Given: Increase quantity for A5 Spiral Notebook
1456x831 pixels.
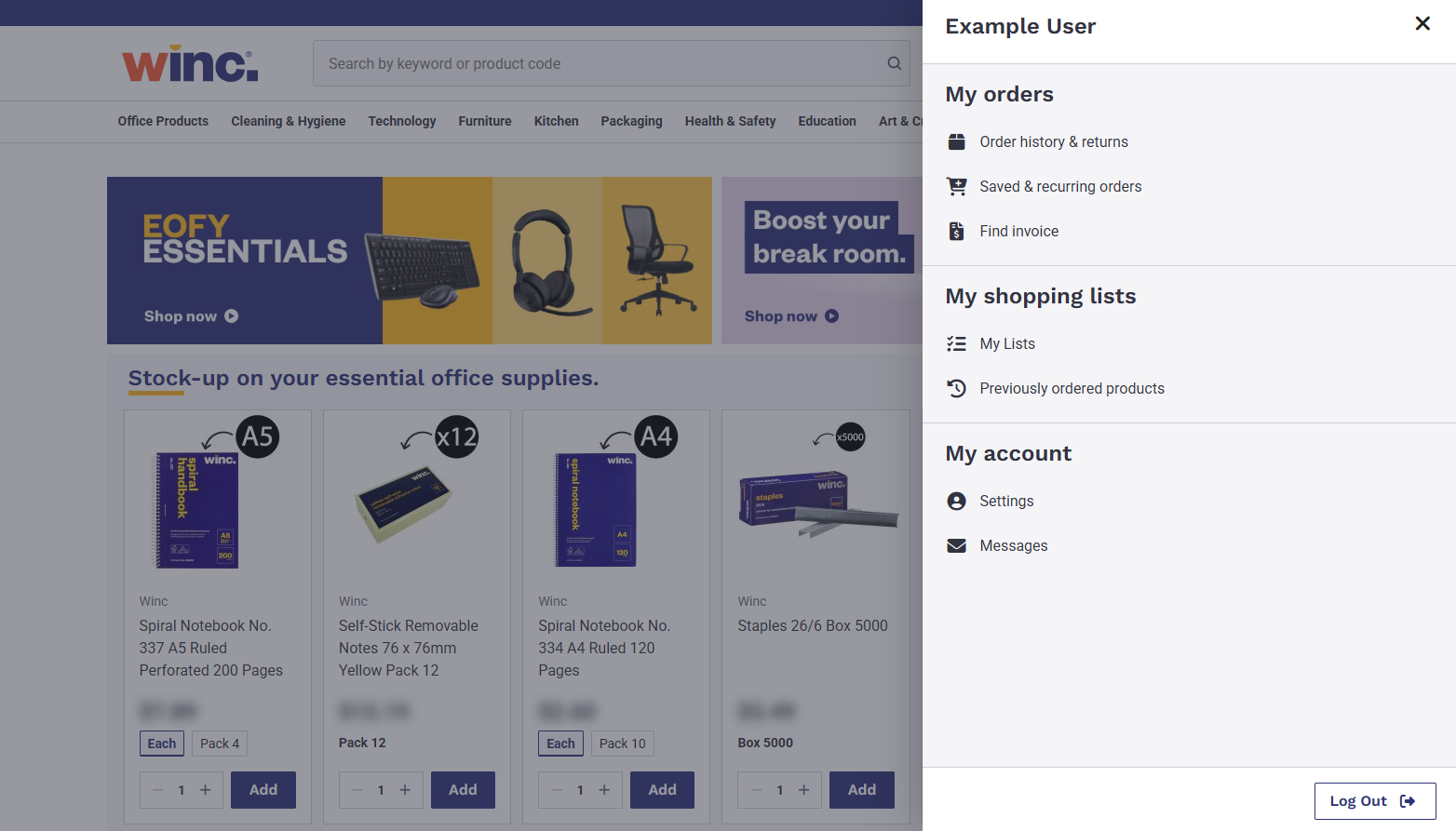Looking at the screenshot, I should (206, 790).
